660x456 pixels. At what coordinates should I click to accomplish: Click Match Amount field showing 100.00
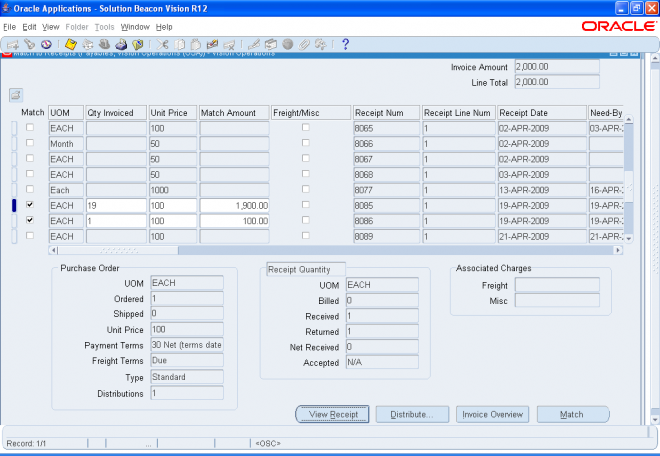coord(234,221)
